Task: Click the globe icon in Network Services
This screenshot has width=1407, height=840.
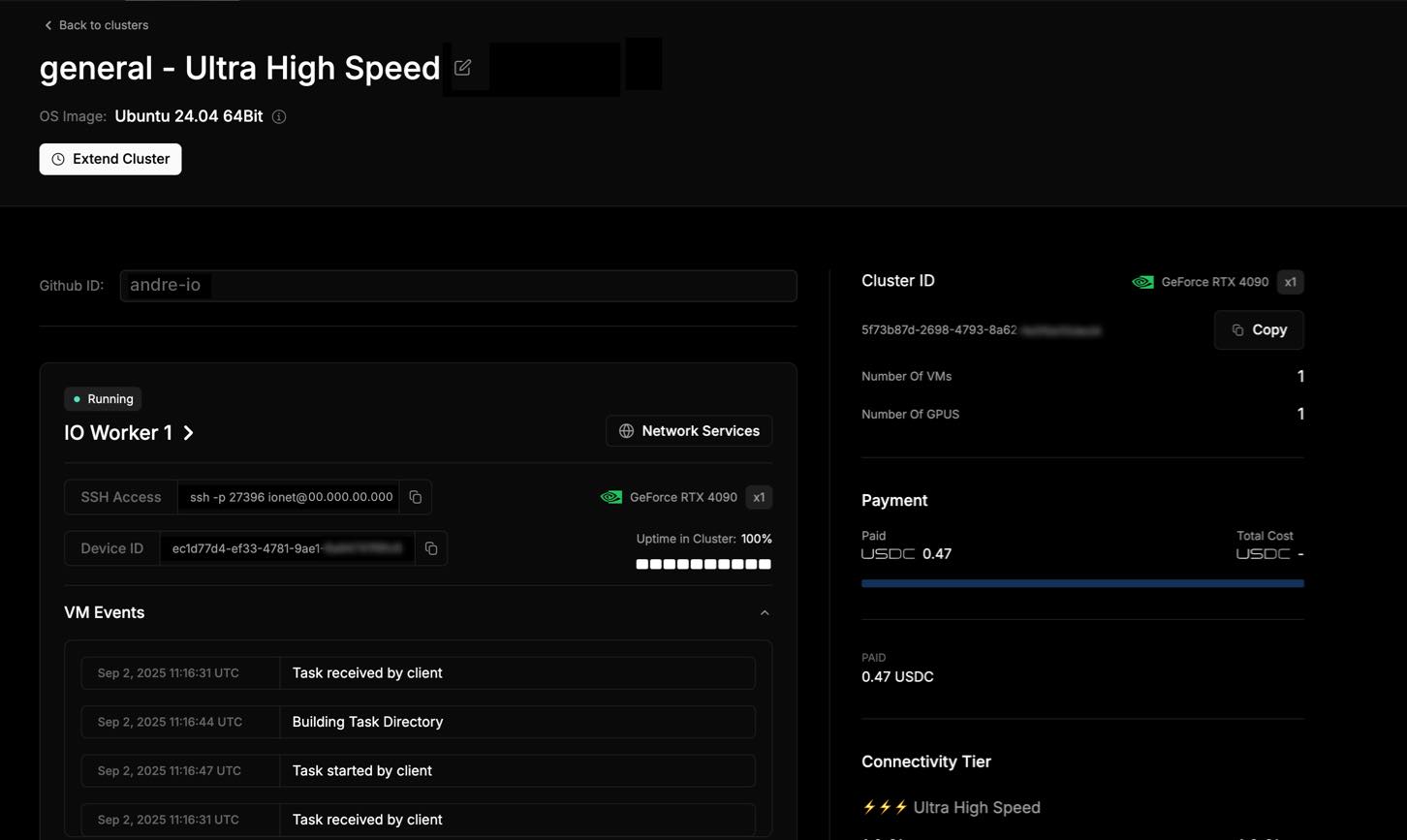Action: [x=626, y=431]
